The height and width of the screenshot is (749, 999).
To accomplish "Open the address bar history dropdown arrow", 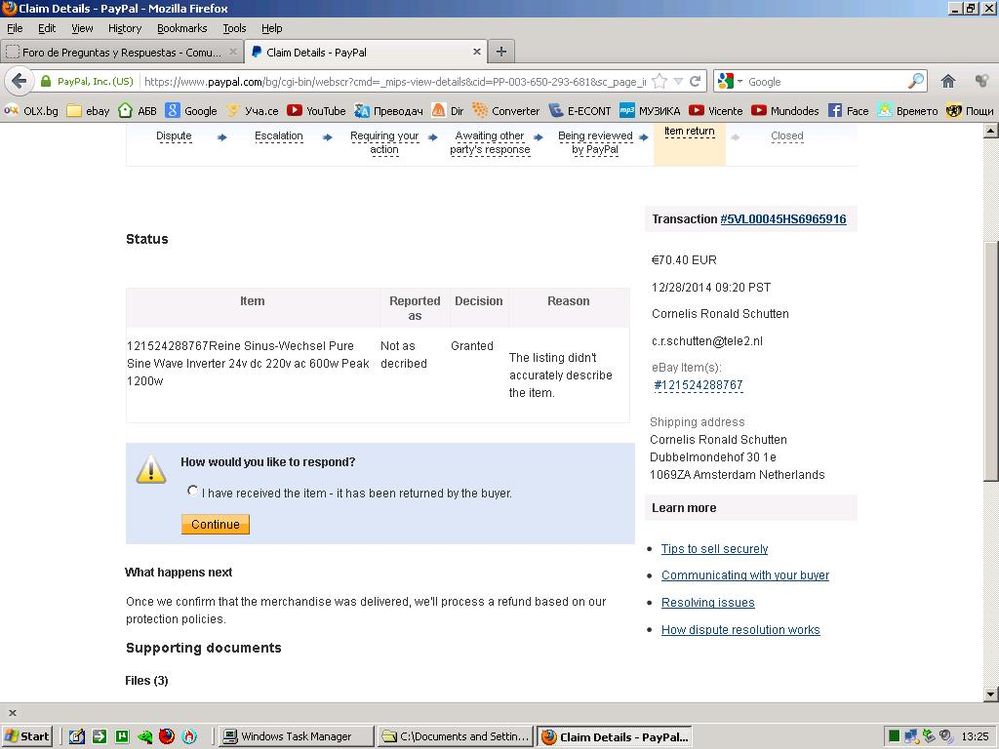I will [x=679, y=82].
